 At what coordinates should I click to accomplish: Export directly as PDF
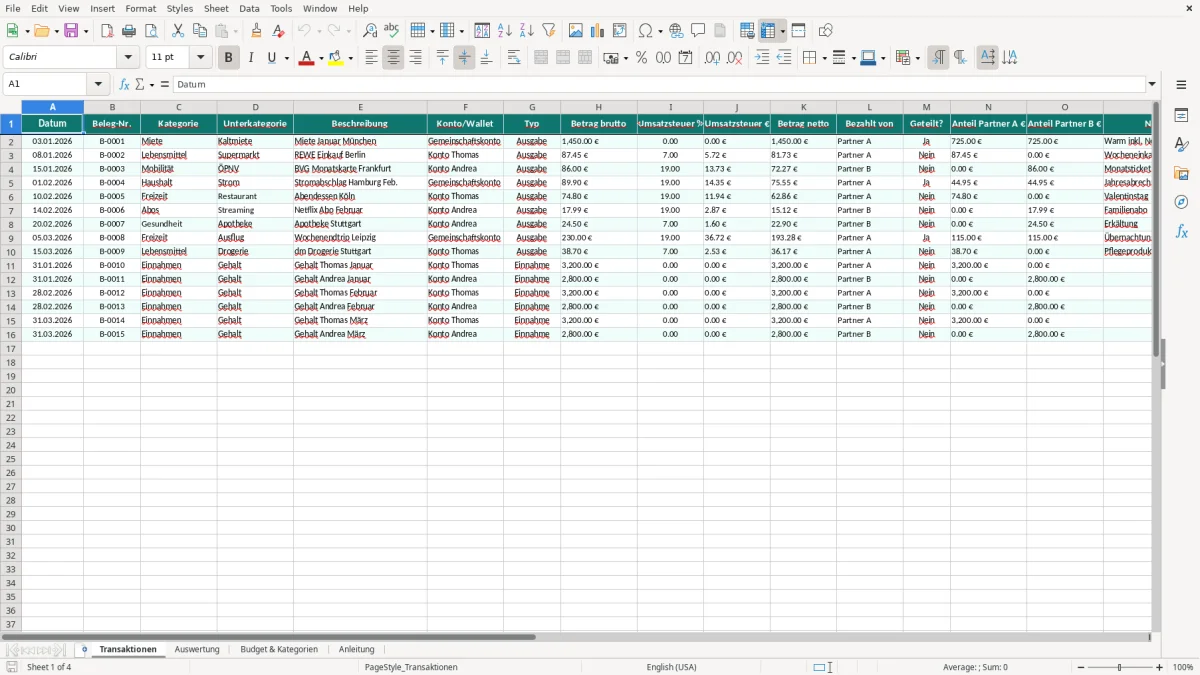(107, 31)
